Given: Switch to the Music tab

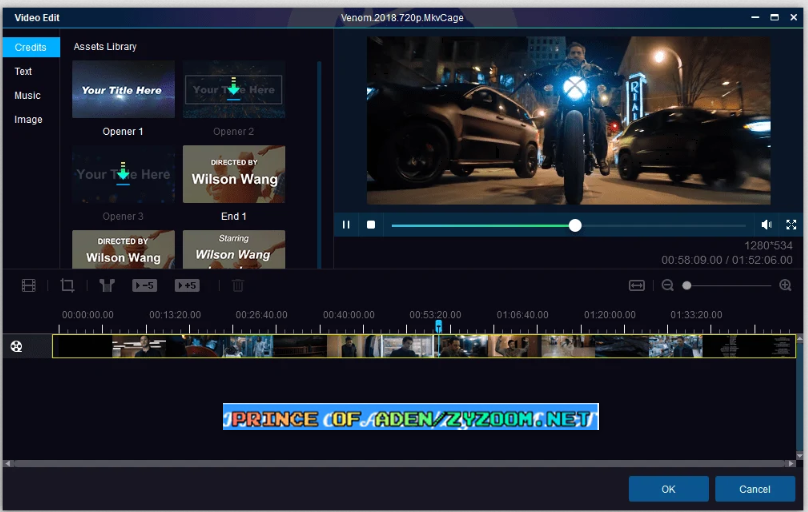Looking at the screenshot, I should 27,95.
